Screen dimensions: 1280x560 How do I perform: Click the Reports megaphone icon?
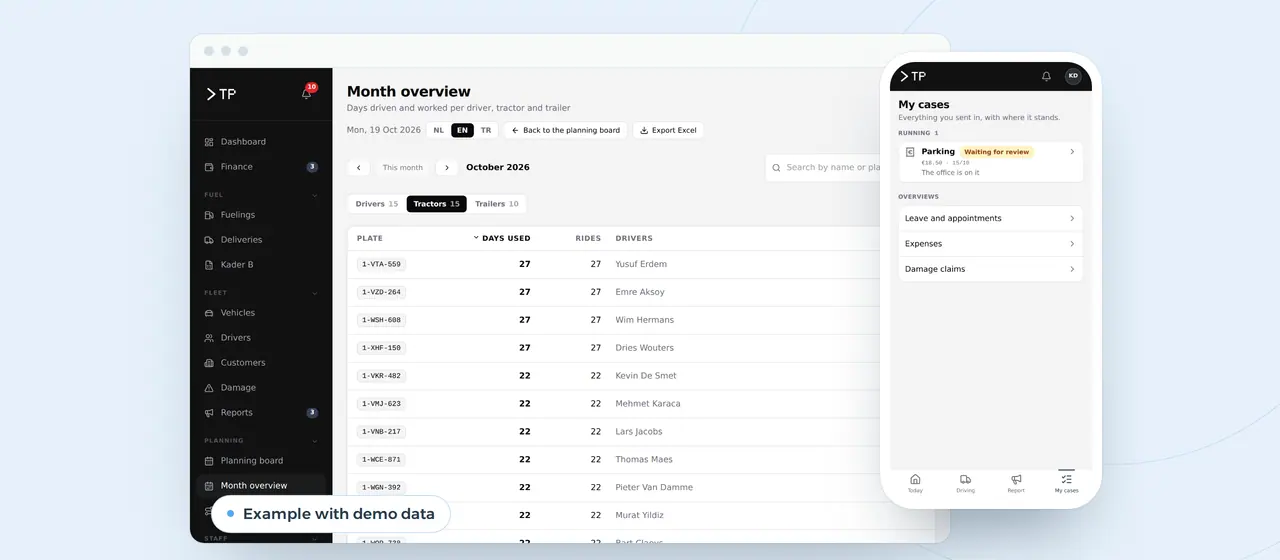tap(209, 413)
